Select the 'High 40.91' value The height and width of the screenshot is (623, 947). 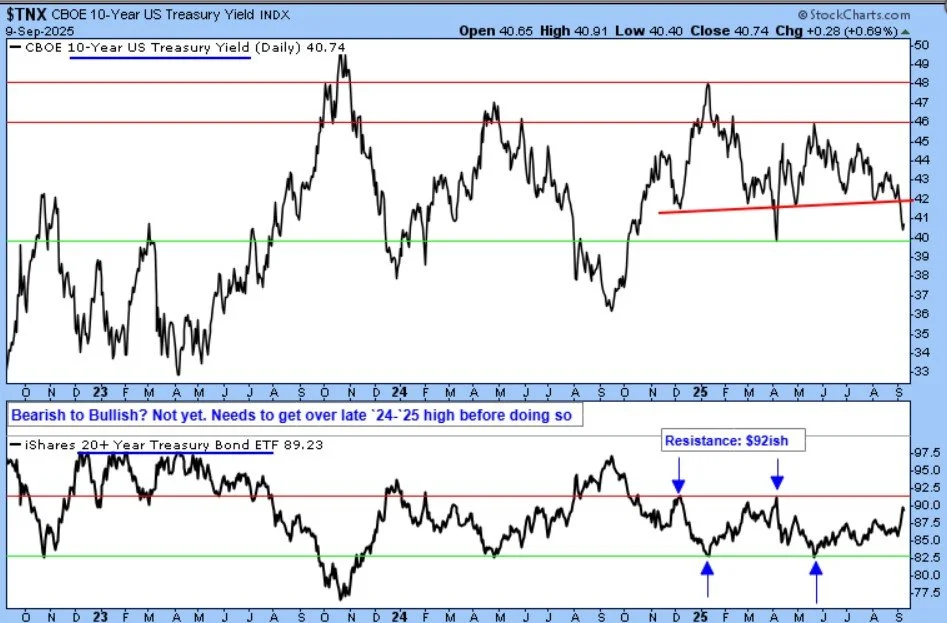pyautogui.click(x=574, y=31)
